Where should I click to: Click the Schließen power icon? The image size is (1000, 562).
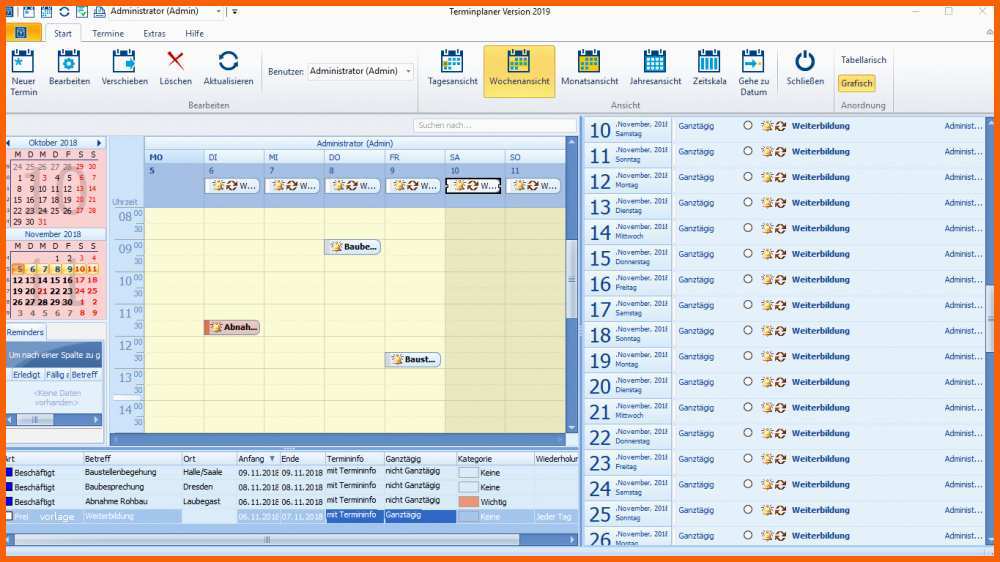[x=805, y=61]
